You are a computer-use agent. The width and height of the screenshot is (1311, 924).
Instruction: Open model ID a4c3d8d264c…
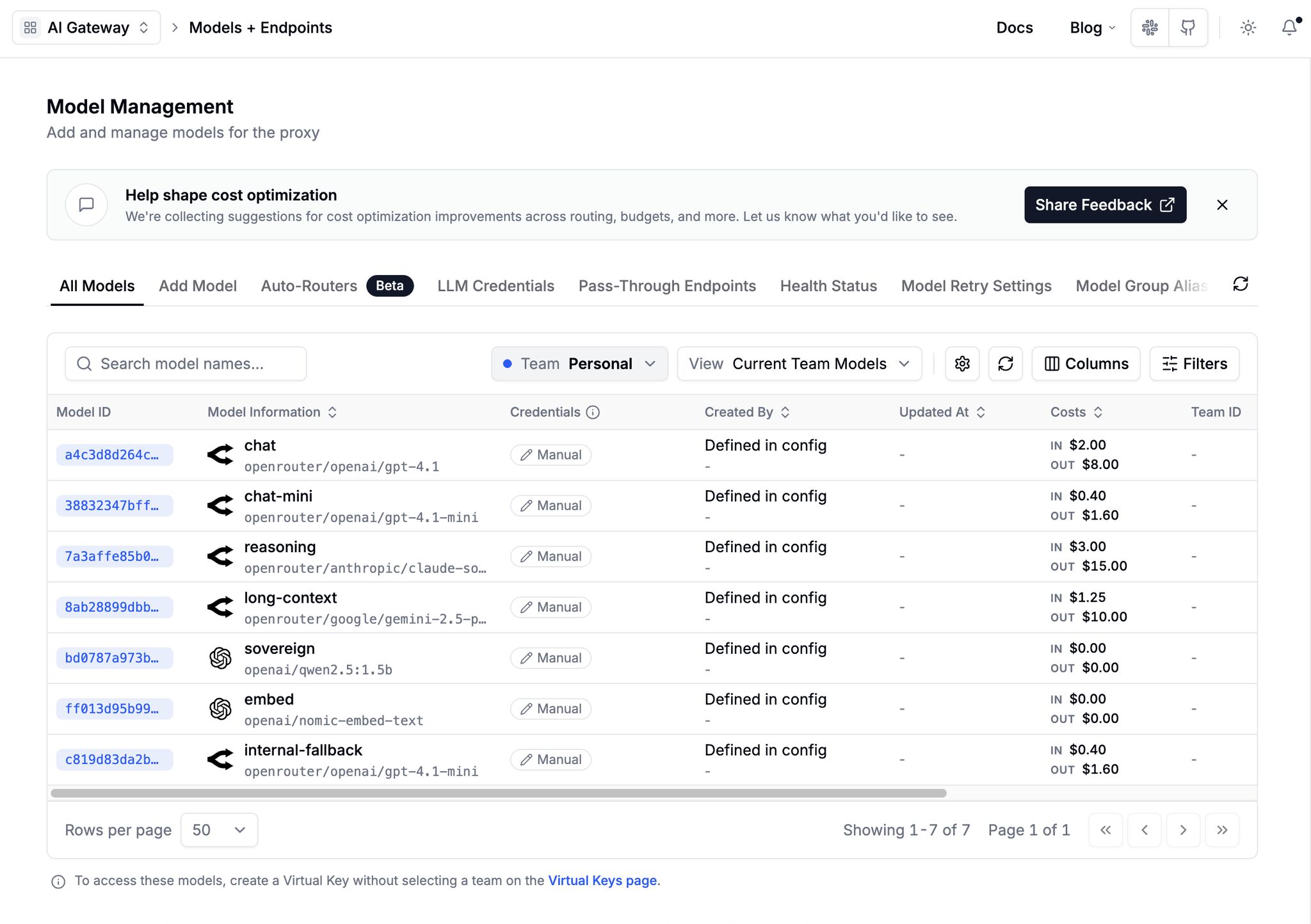tap(115, 455)
